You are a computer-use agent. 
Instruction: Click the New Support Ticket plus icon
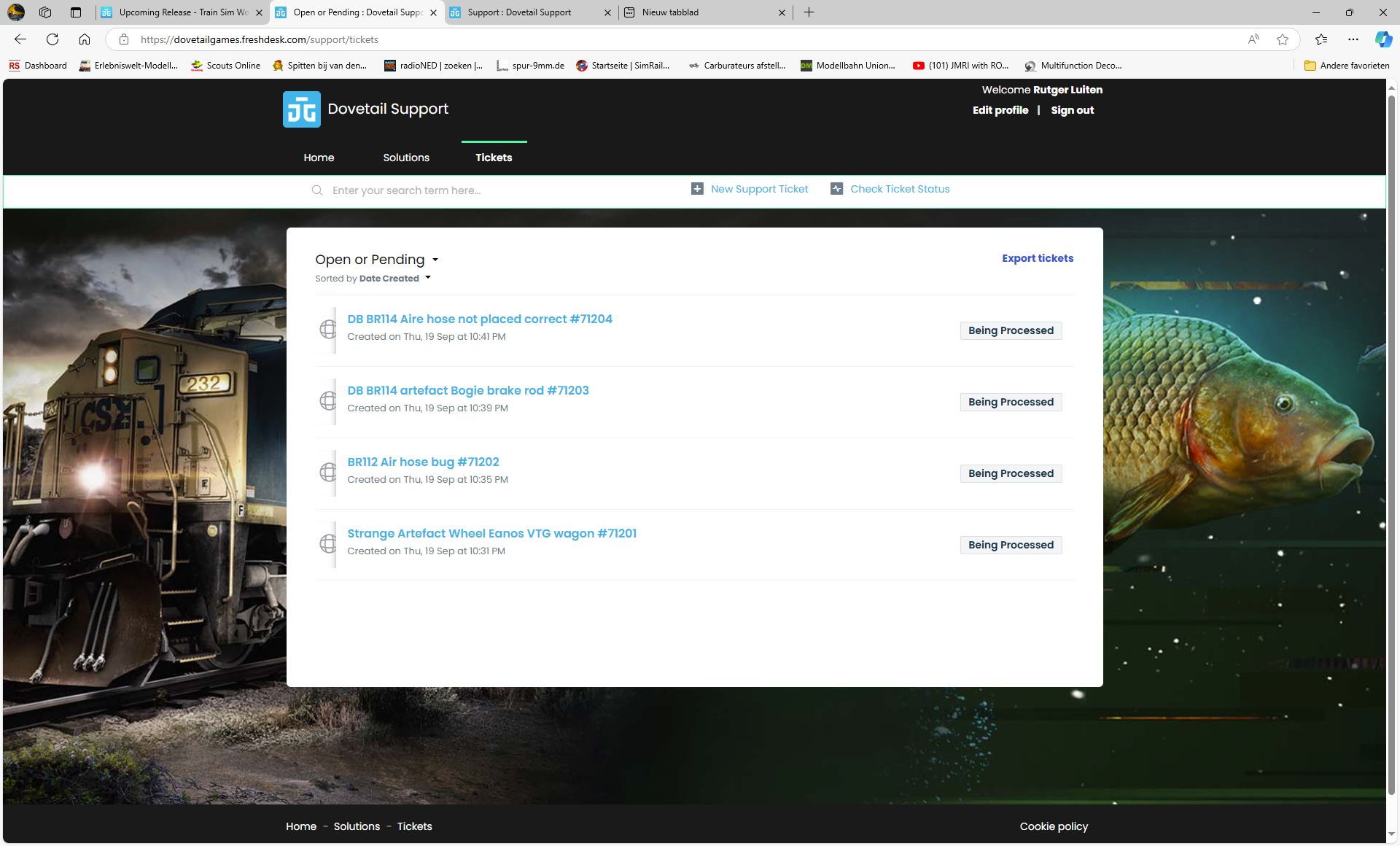(x=697, y=189)
